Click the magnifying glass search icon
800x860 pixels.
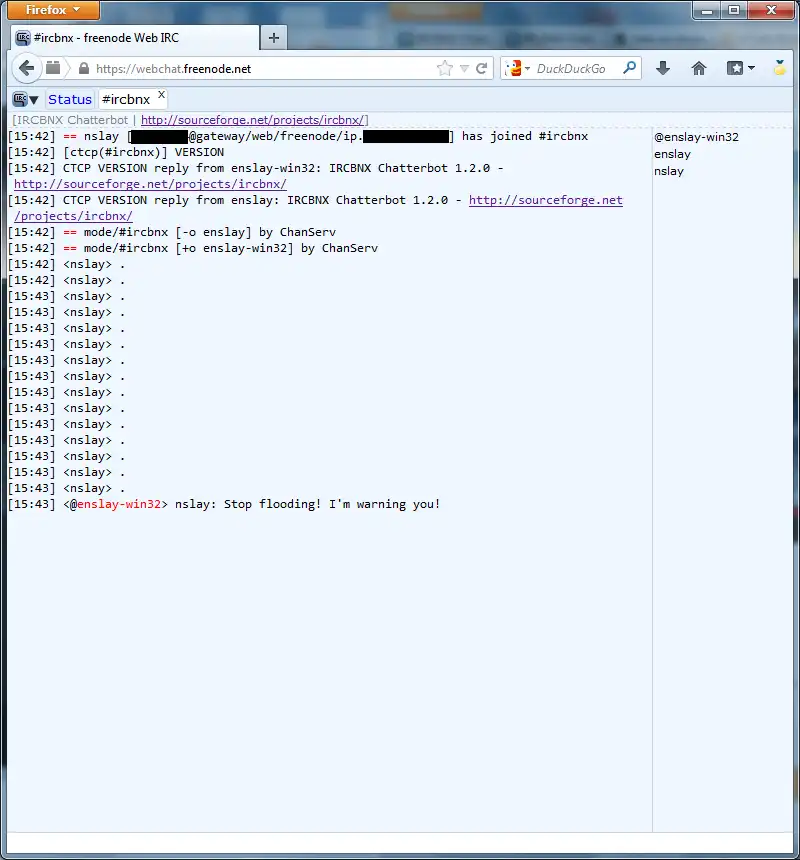[x=629, y=68]
